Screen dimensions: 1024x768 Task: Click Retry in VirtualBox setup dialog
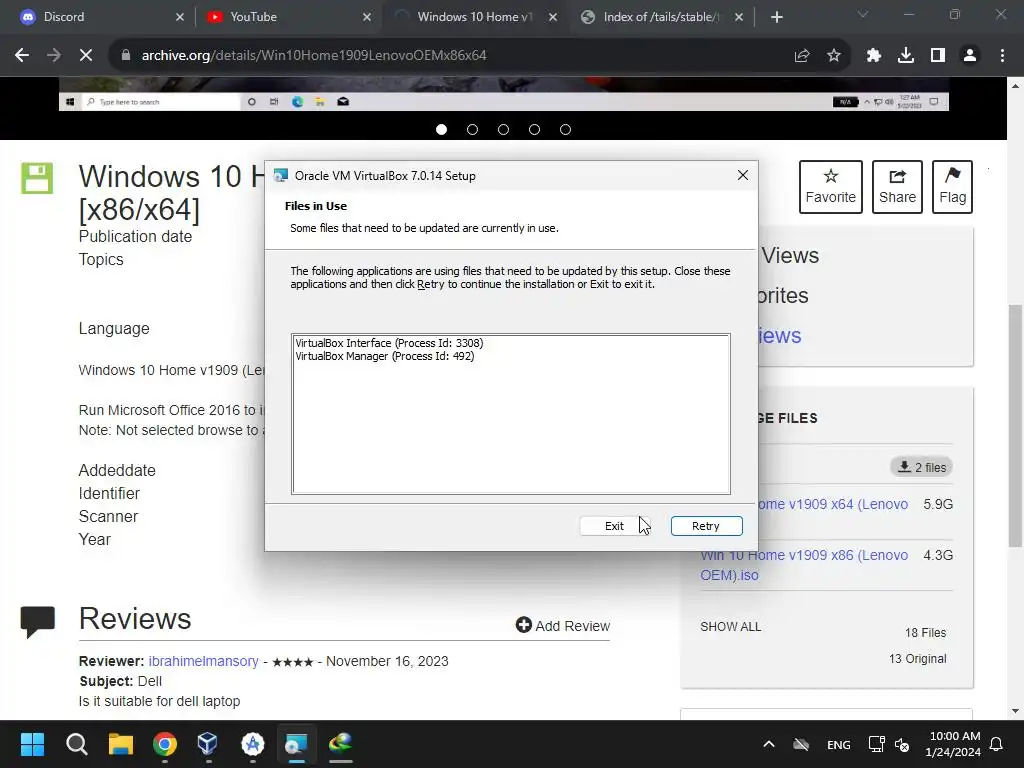(x=706, y=526)
